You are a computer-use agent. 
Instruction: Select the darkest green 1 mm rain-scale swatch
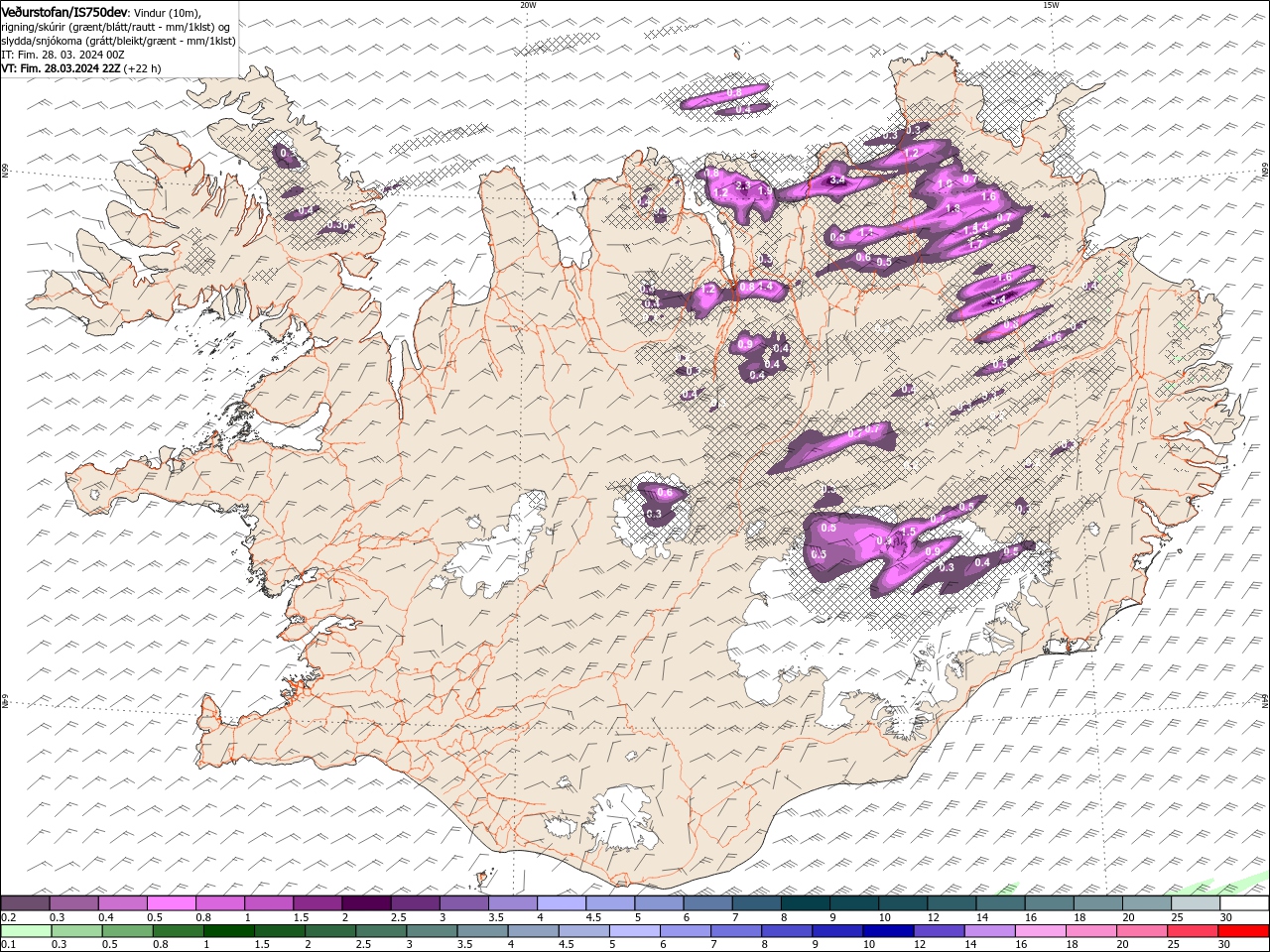click(x=229, y=931)
